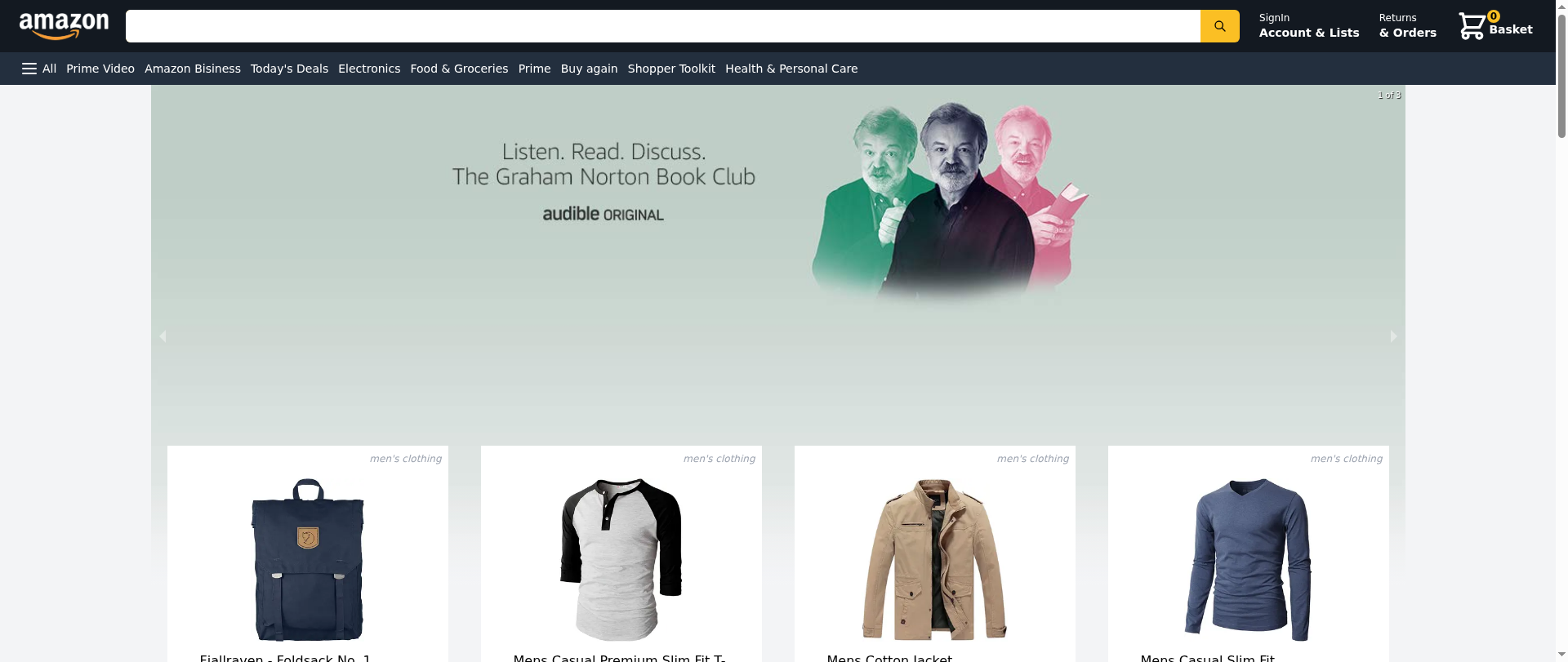The height and width of the screenshot is (662, 1568).
Task: Open Food & Groceries section
Action: [459, 69]
